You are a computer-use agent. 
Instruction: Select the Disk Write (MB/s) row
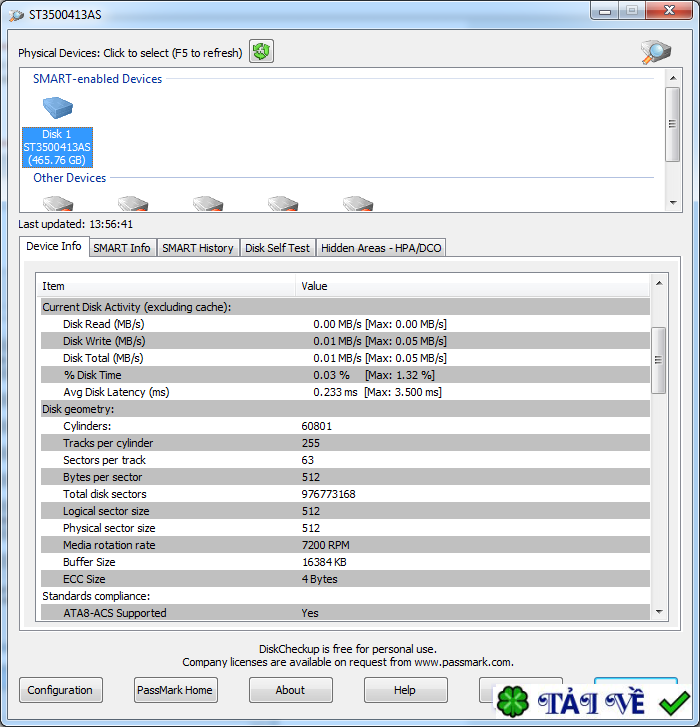click(345, 341)
